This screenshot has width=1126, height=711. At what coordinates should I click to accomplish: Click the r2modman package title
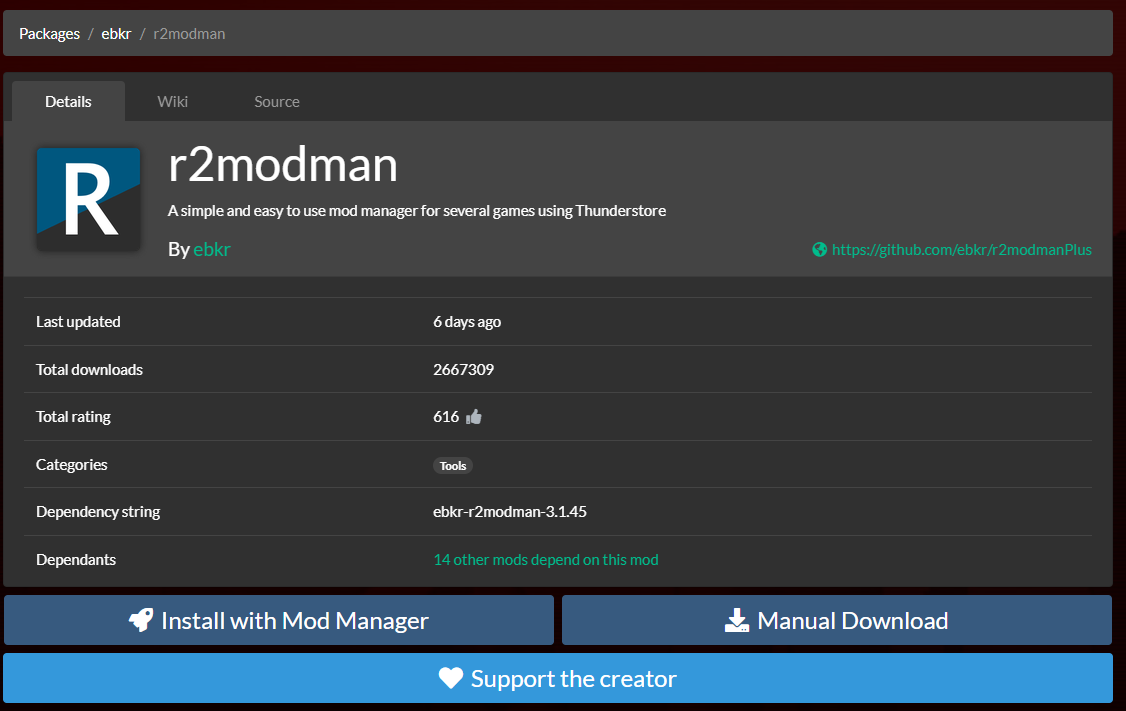pyautogui.click(x=283, y=164)
